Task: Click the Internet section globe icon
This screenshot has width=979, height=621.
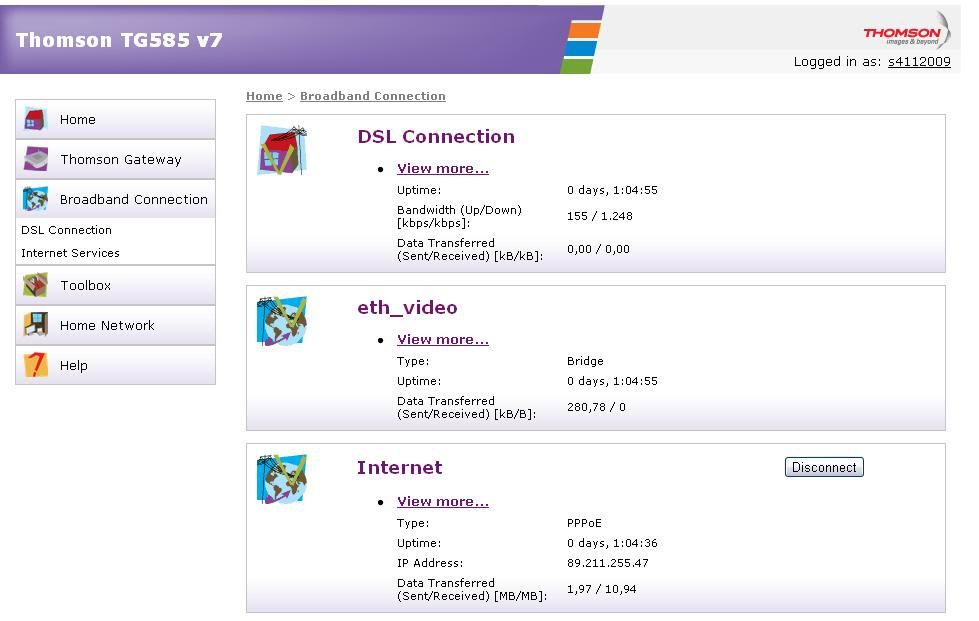Action: pos(282,479)
